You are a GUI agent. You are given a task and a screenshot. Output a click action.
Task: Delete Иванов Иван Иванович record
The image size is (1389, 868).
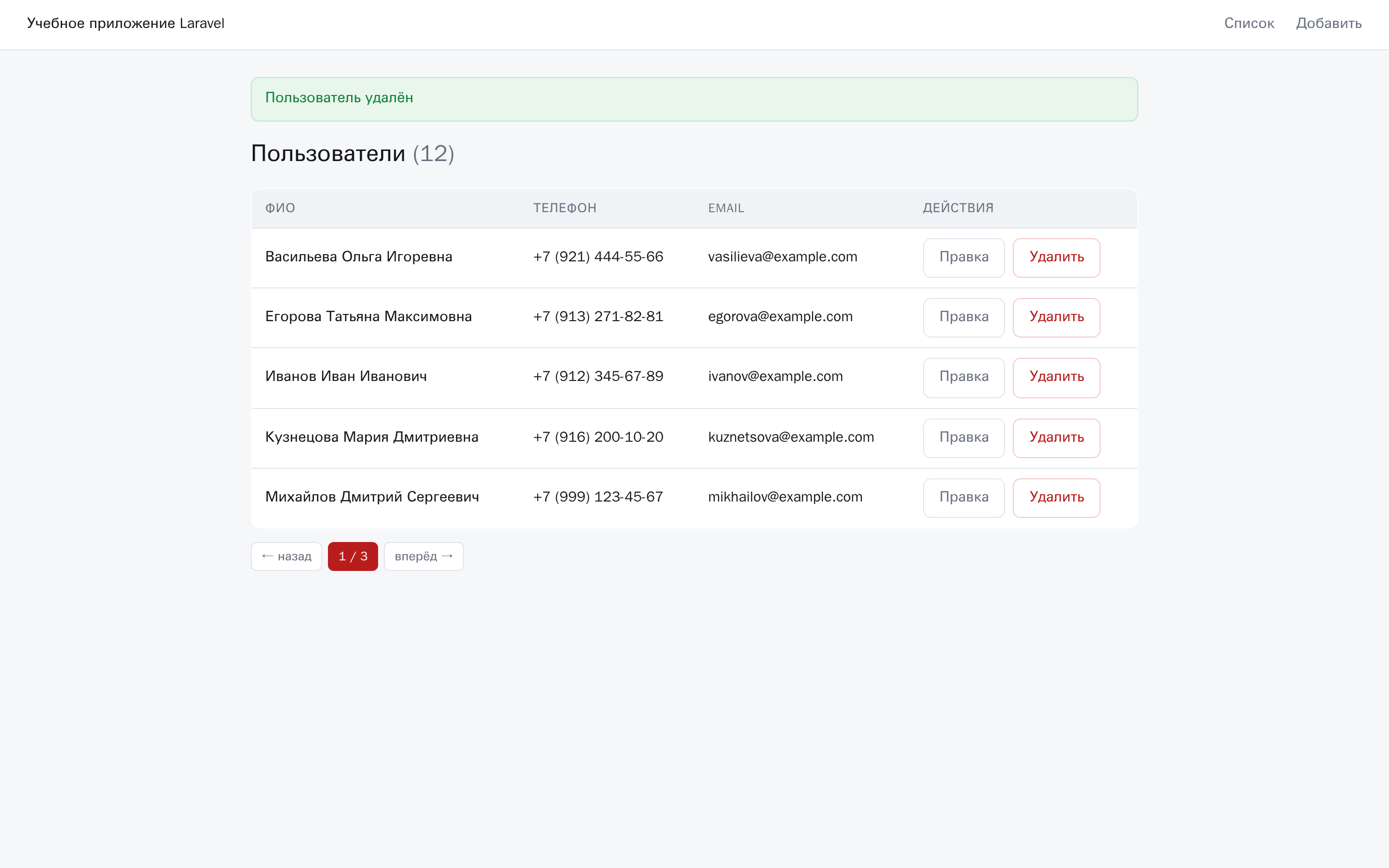pyautogui.click(x=1056, y=378)
